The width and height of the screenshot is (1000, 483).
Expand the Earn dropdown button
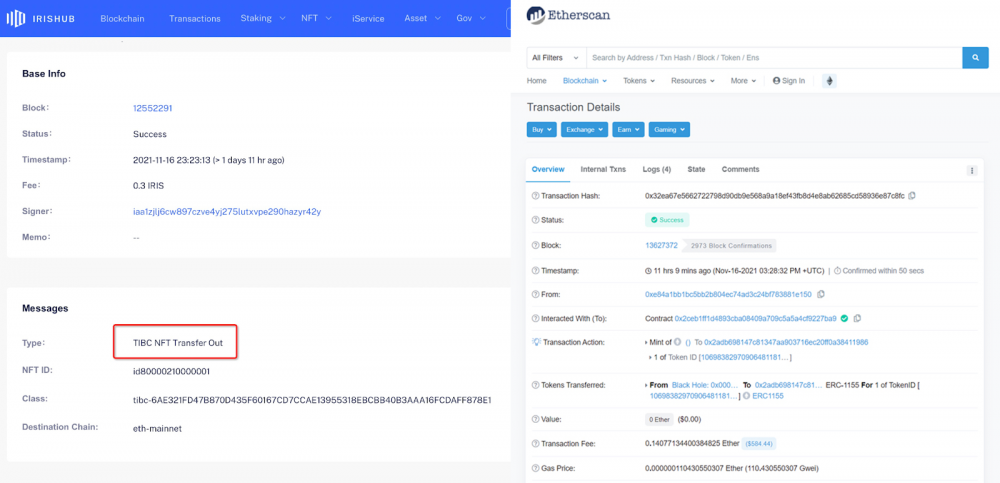[x=628, y=130]
